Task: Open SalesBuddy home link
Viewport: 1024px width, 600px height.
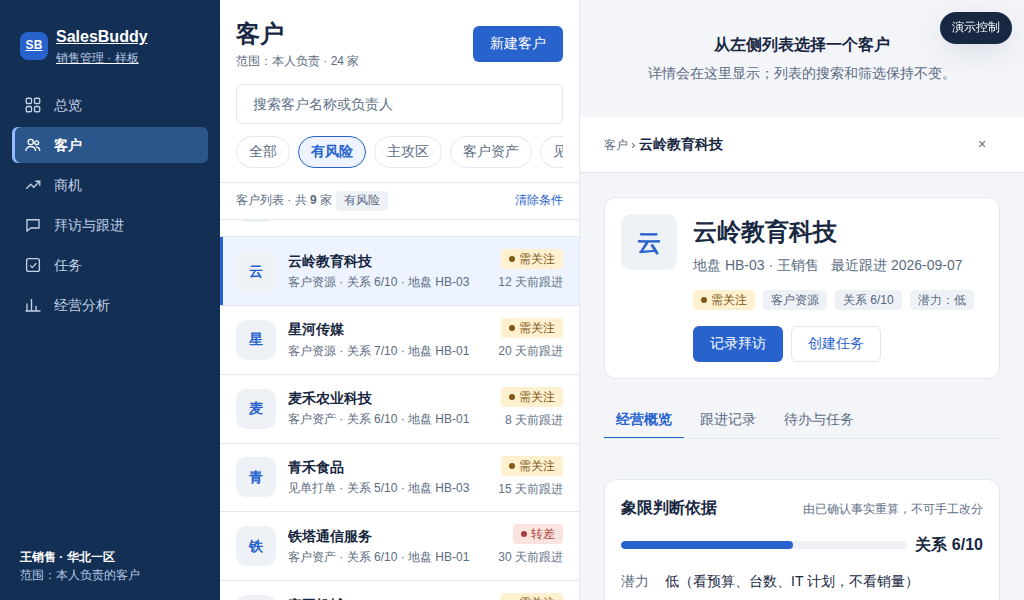Action: (102, 37)
